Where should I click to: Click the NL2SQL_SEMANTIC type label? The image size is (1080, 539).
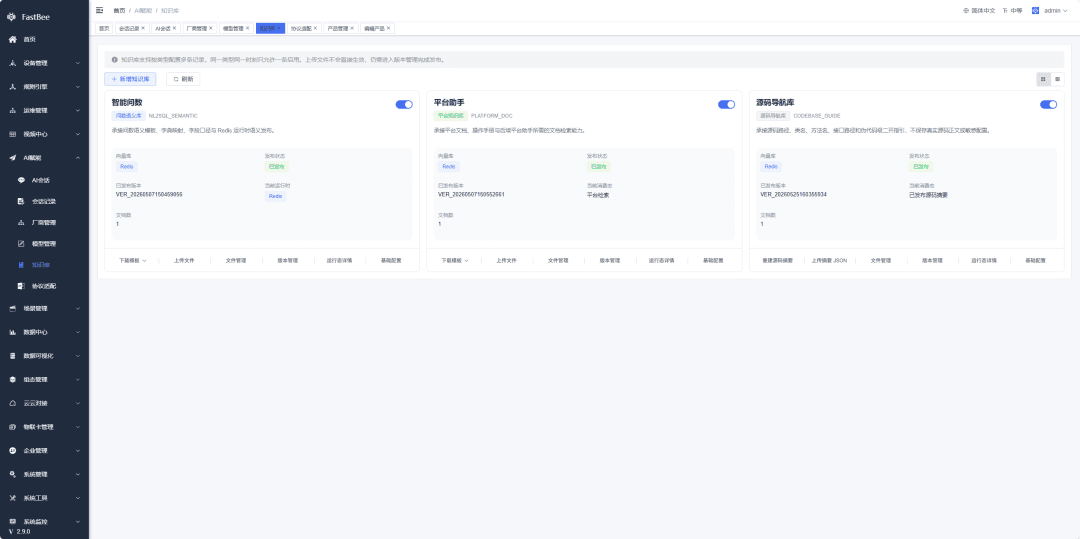[x=173, y=116]
